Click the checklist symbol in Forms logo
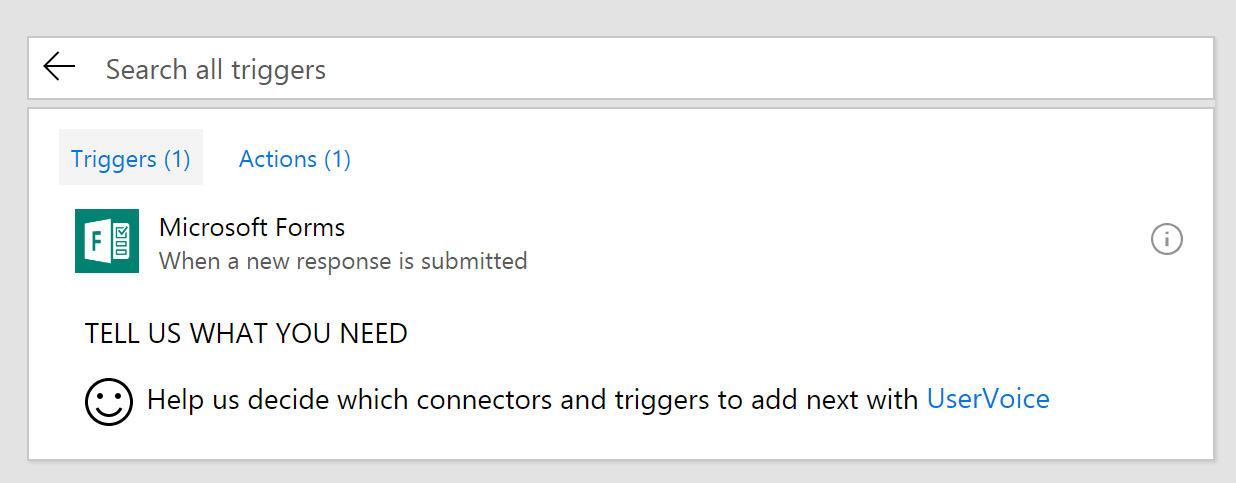 [122, 241]
